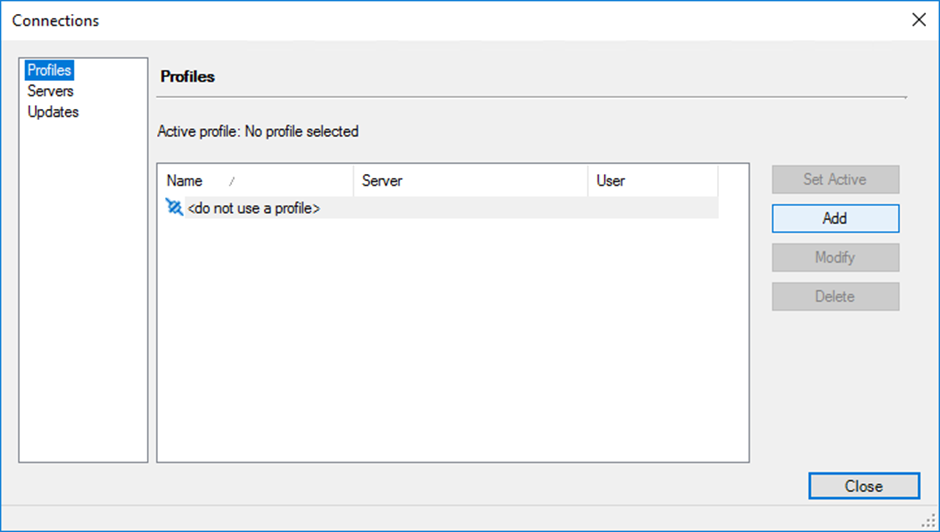Click the Modify button

pos(835,257)
